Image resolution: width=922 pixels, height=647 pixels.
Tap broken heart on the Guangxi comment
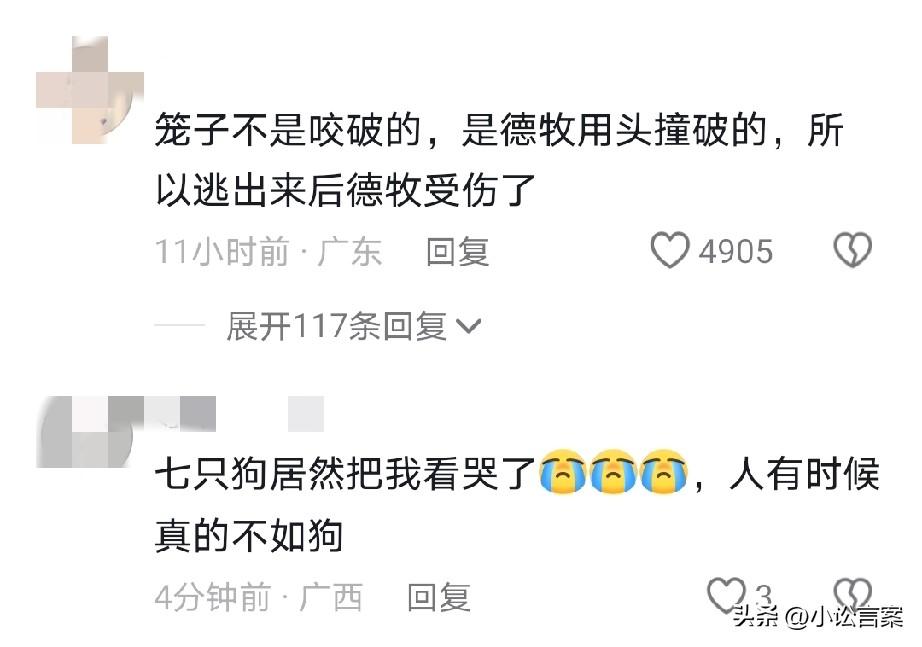[853, 595]
